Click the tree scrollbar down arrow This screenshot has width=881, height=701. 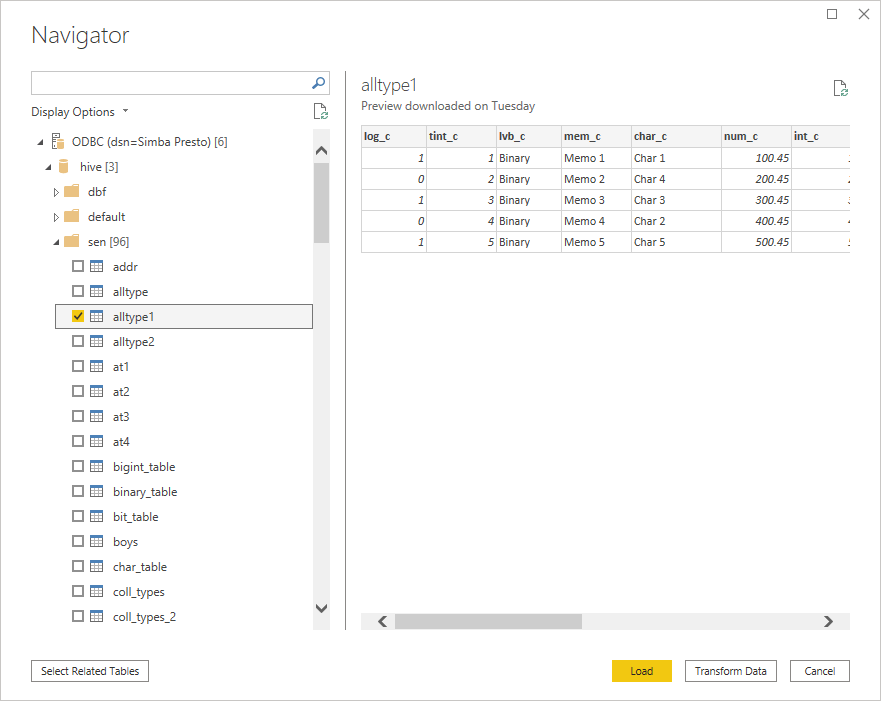click(x=321, y=608)
